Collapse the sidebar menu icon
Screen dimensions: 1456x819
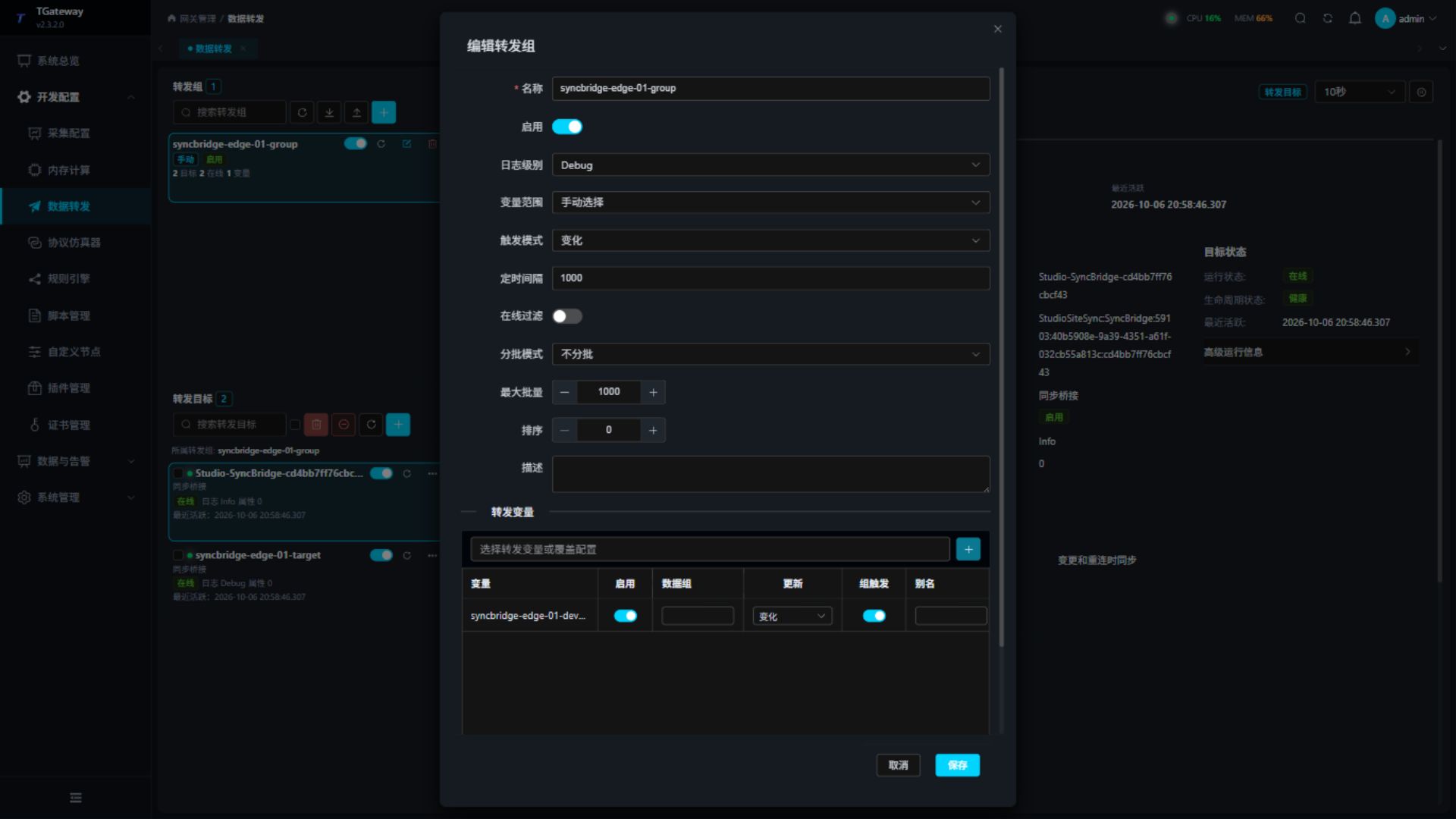(76, 798)
